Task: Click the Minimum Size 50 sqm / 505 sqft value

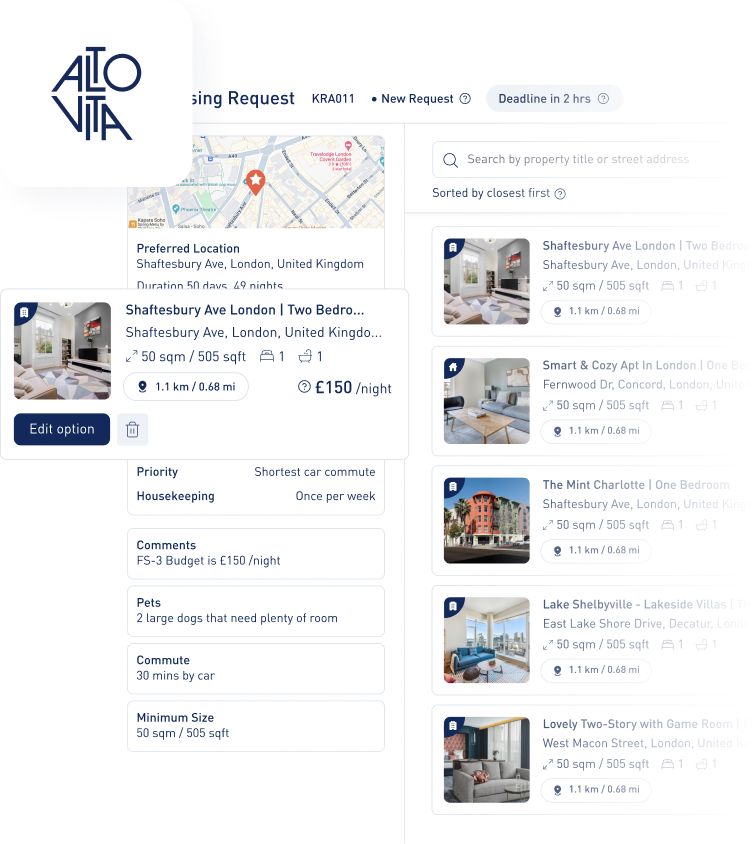Action: [182, 733]
